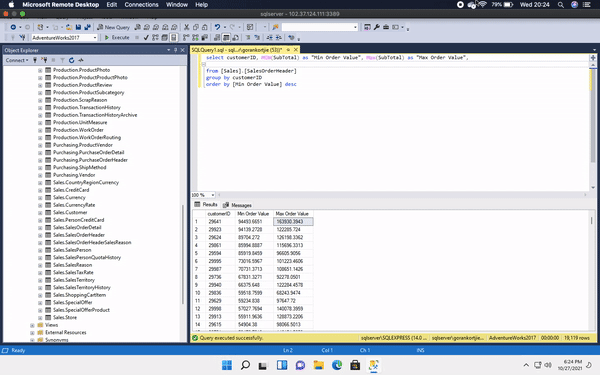Open File Explorer from the Windows taskbar
600x375 pixels.
click(x=319, y=365)
